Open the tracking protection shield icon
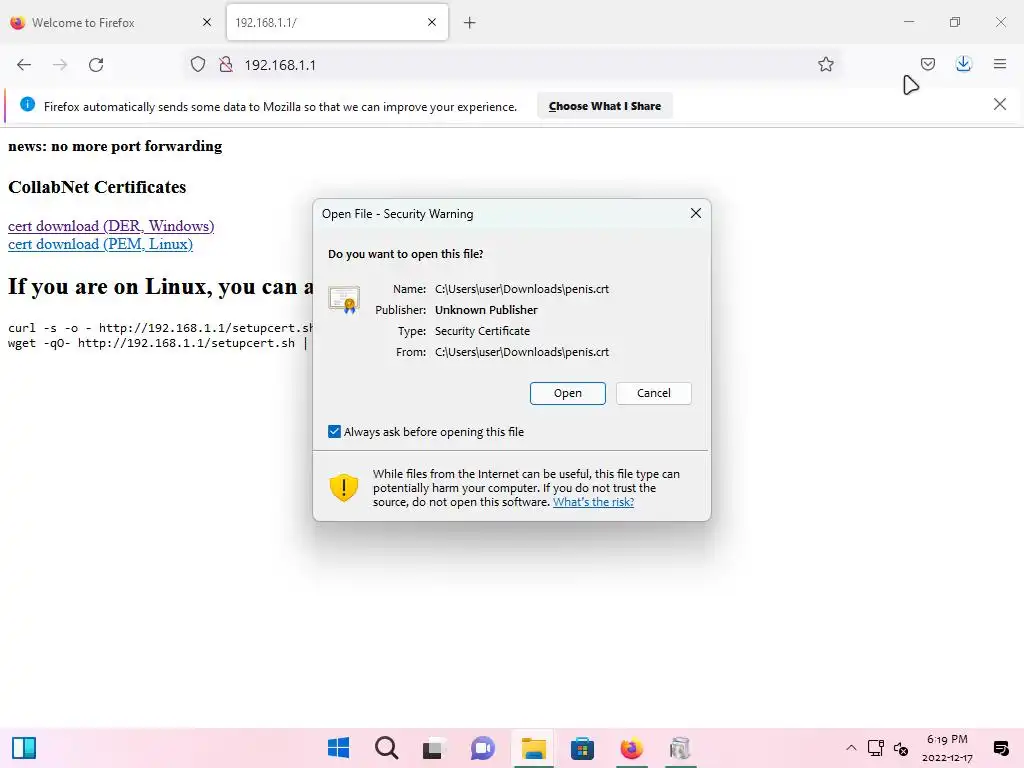Image resolution: width=1024 pixels, height=768 pixels. tap(198, 65)
